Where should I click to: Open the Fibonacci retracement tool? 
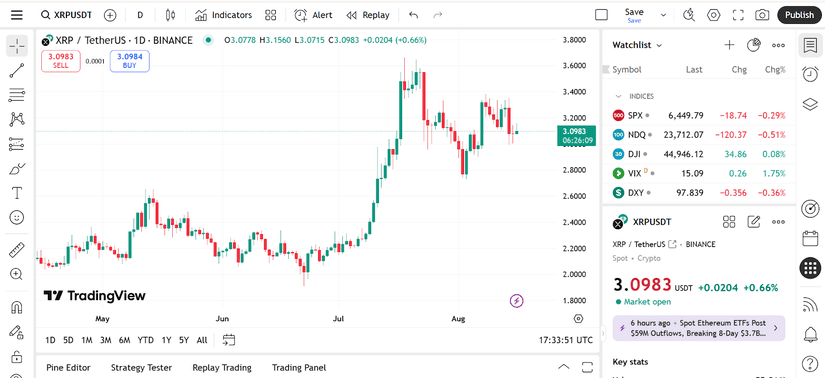17,95
